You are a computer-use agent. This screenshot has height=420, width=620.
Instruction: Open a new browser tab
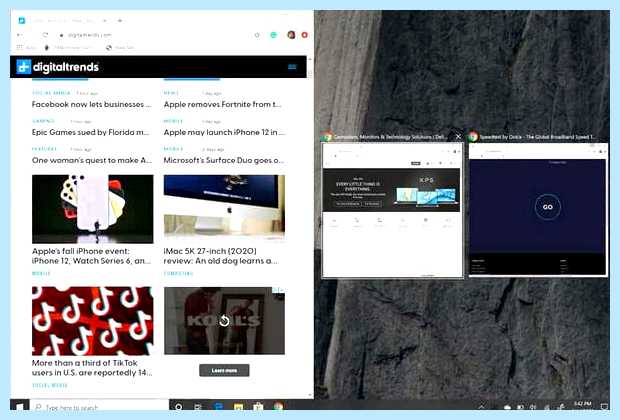[120, 21]
